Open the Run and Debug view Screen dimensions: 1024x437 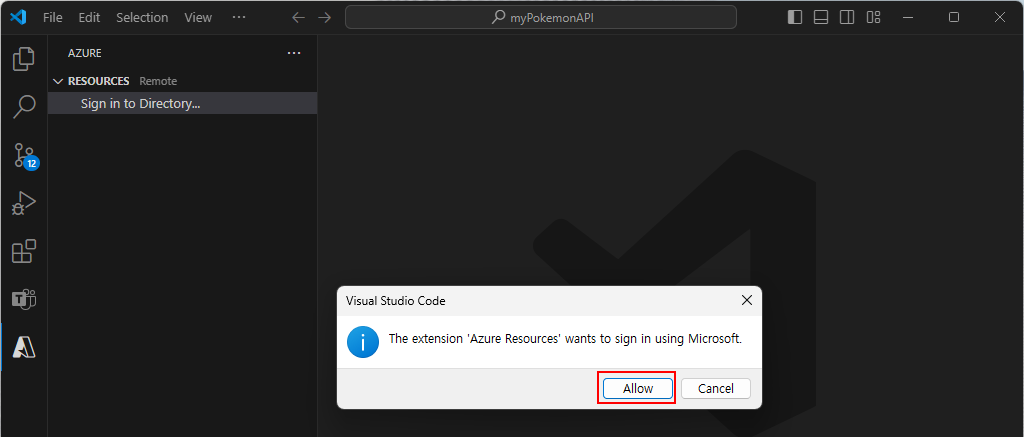(x=24, y=203)
